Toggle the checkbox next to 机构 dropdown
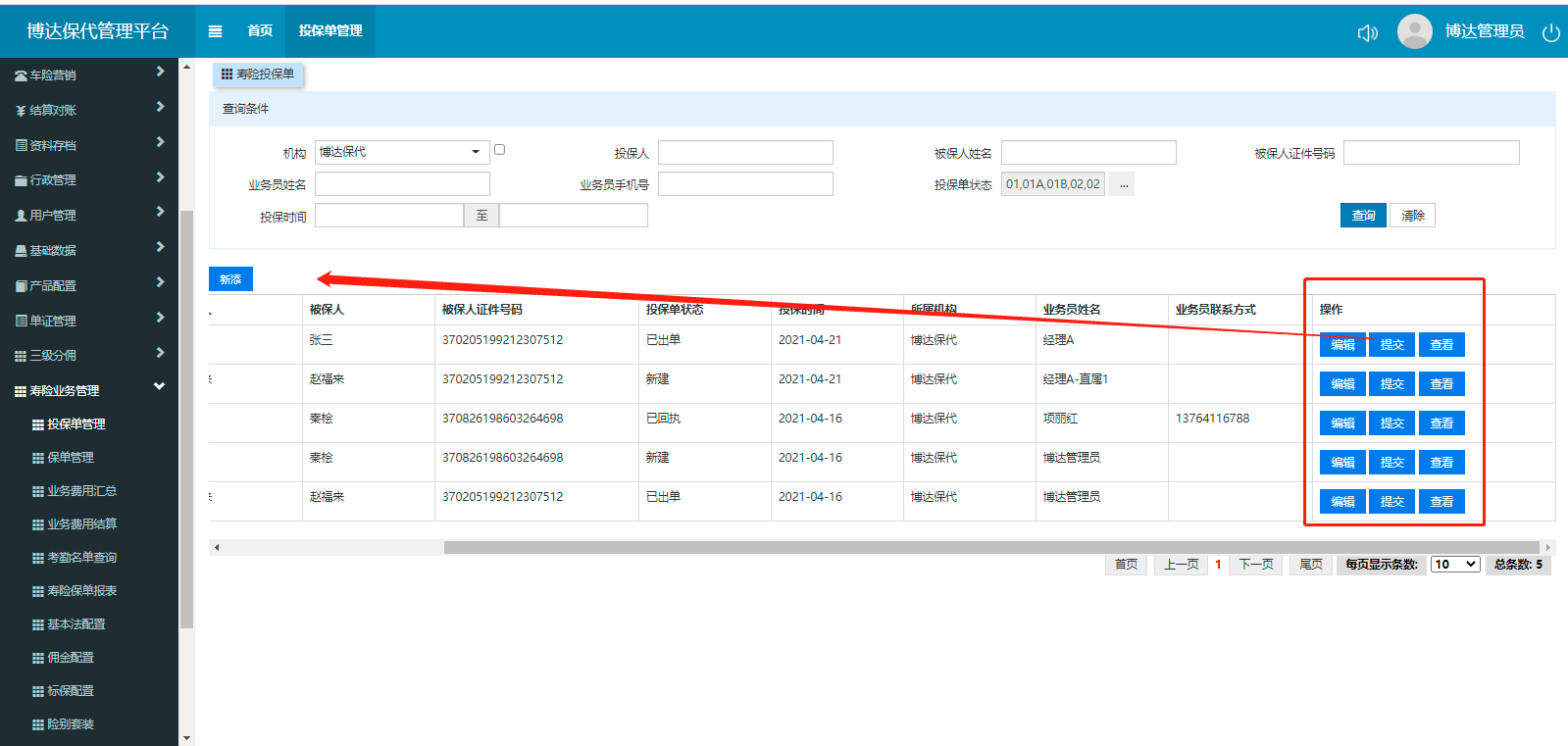This screenshot has width=1568, height=746. point(499,150)
